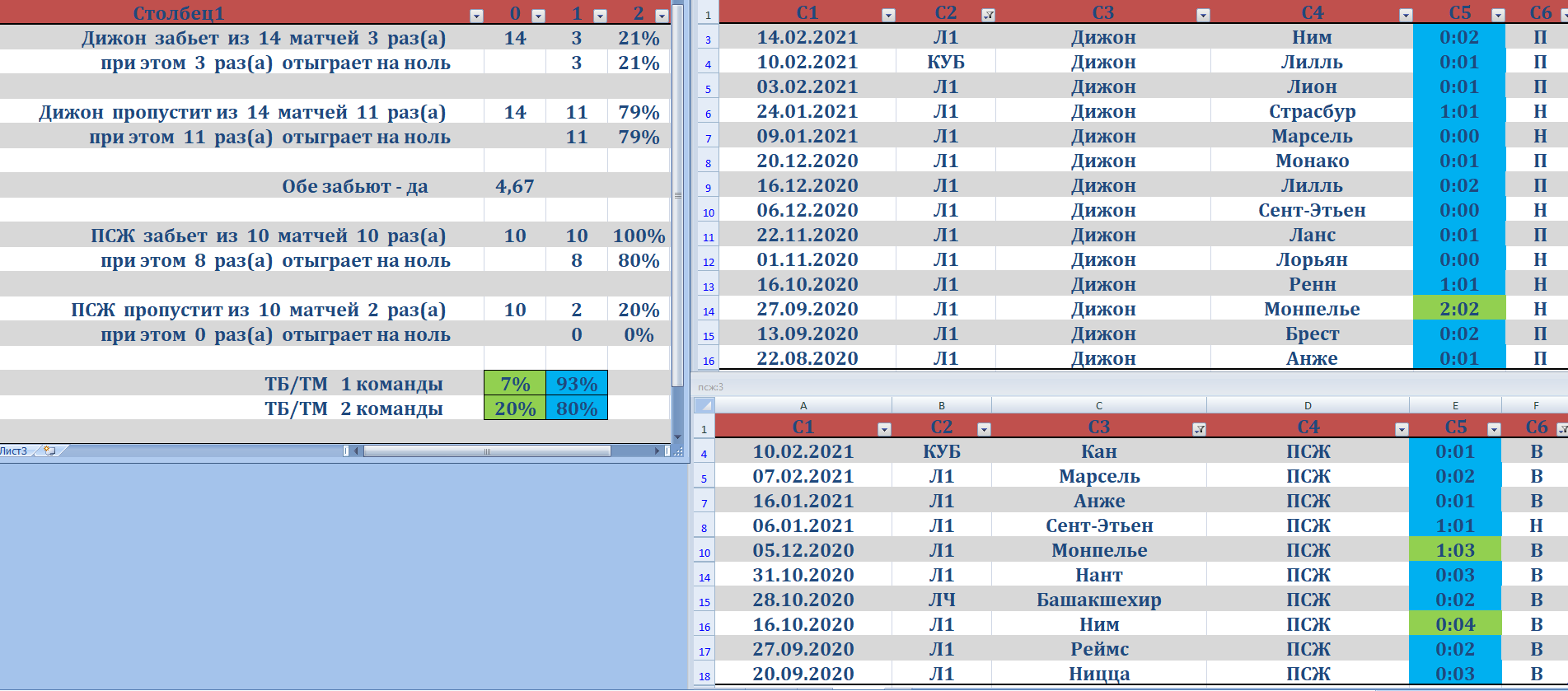Open the Столбец1 filter dropdown
Viewport: 1568px width, 691px height.
click(476, 16)
